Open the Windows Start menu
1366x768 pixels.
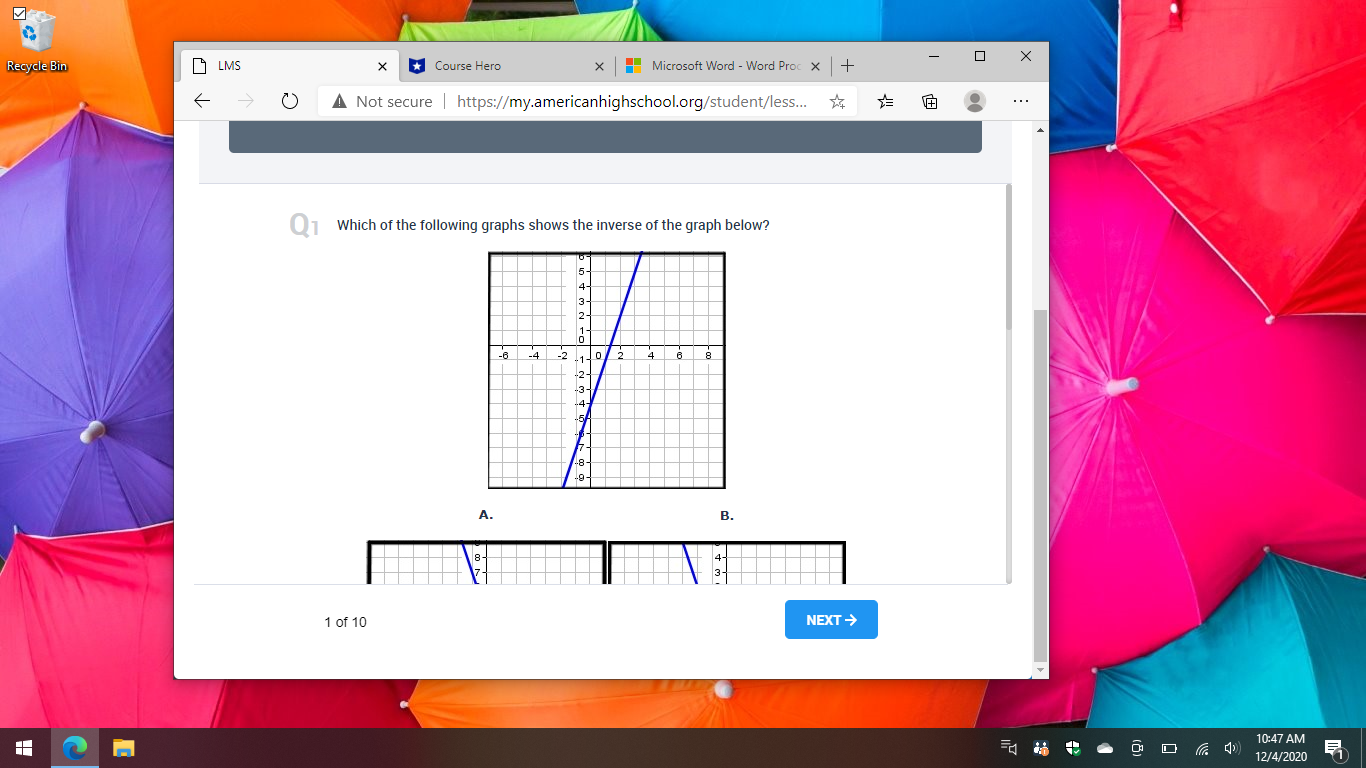24,748
